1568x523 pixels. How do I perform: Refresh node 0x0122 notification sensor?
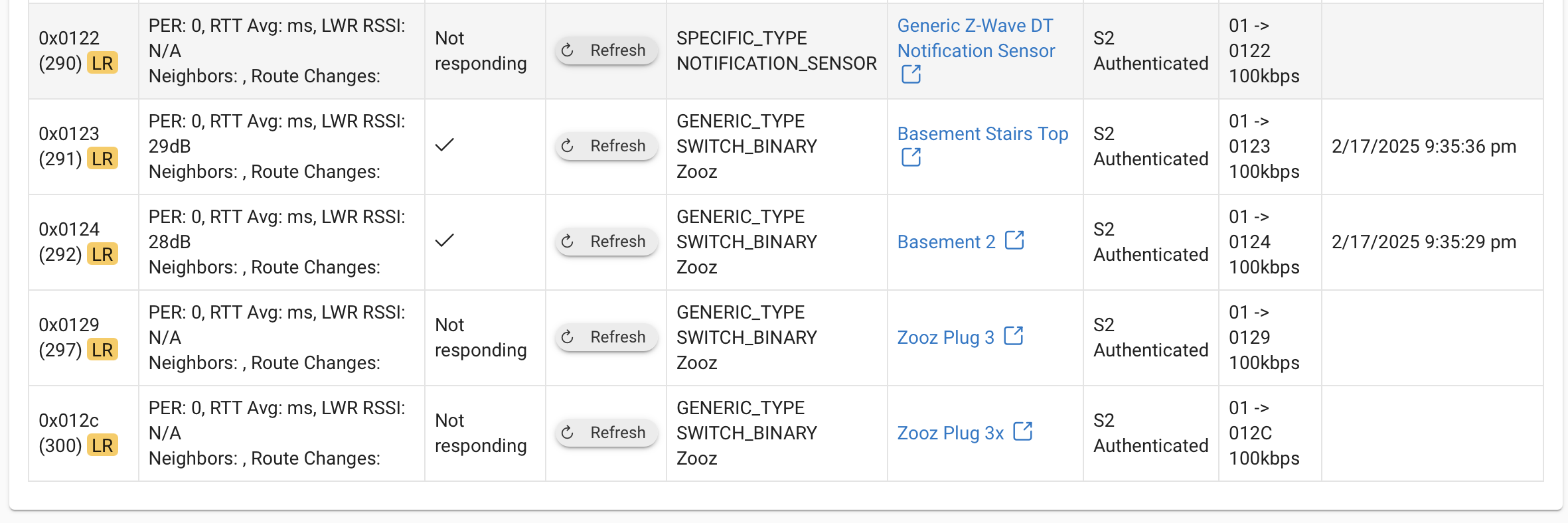[x=606, y=50]
